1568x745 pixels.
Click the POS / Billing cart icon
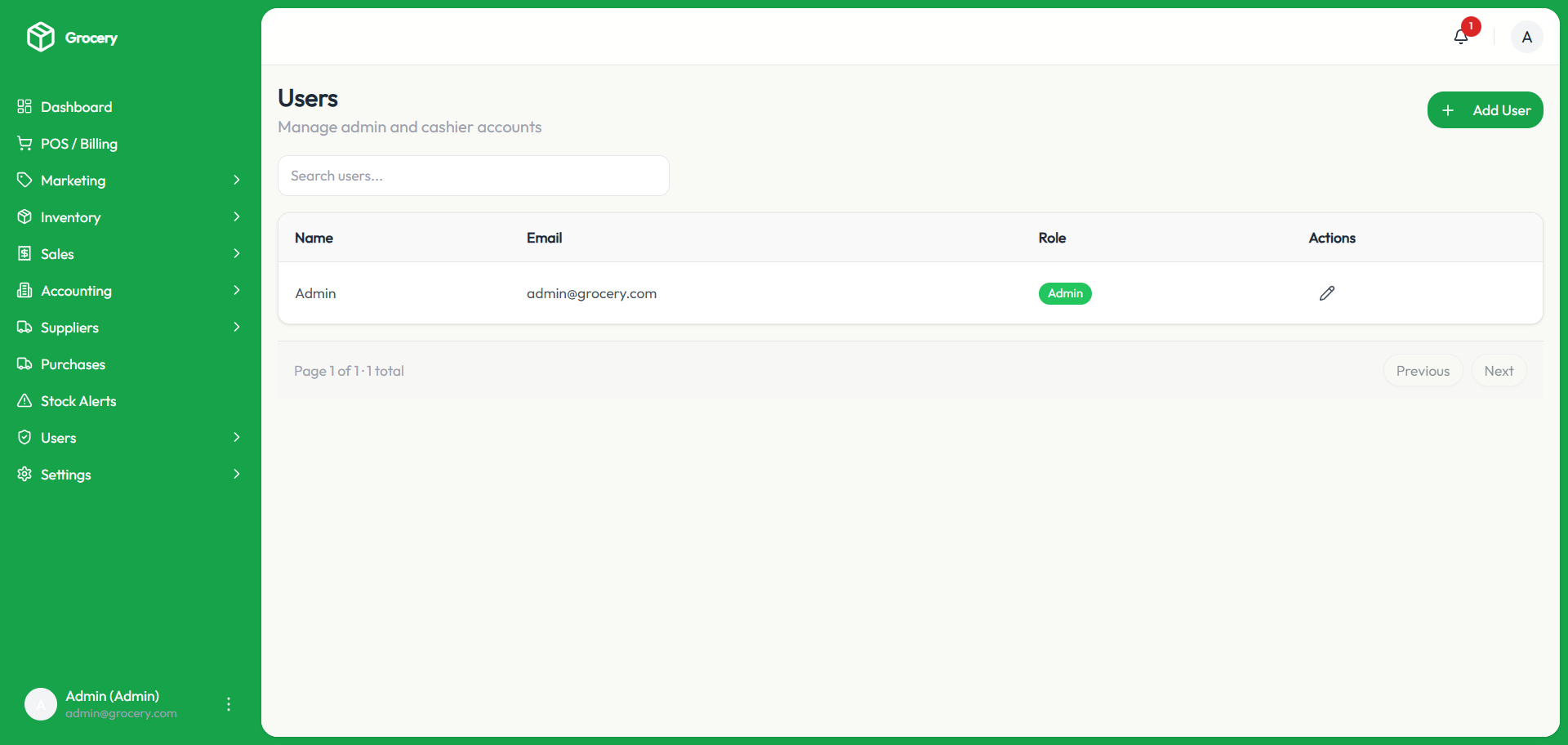pyautogui.click(x=24, y=144)
